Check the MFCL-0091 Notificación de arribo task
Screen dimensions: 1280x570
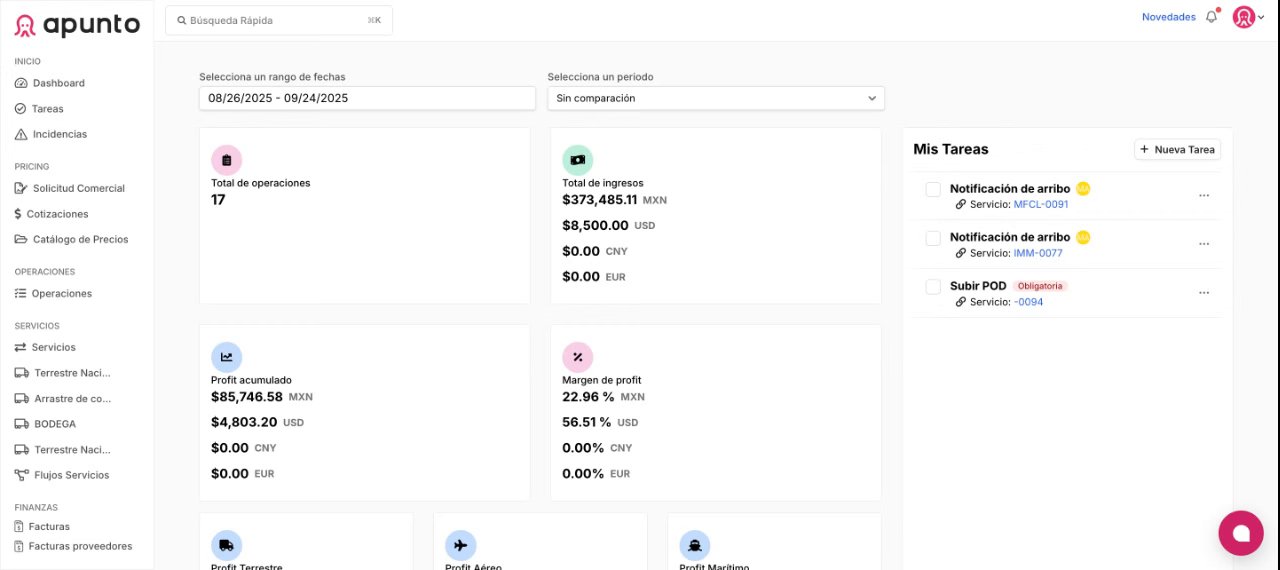pyautogui.click(x=933, y=189)
